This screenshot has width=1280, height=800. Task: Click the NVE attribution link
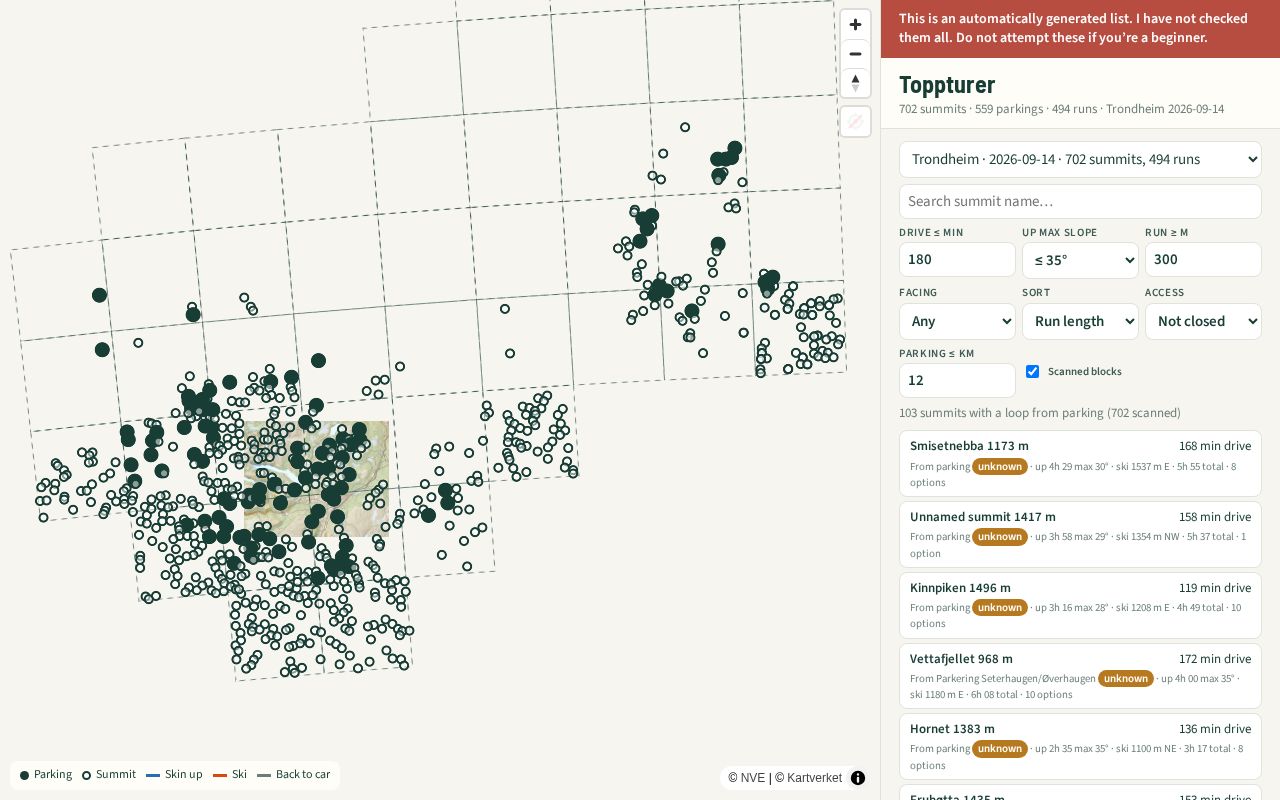746,778
